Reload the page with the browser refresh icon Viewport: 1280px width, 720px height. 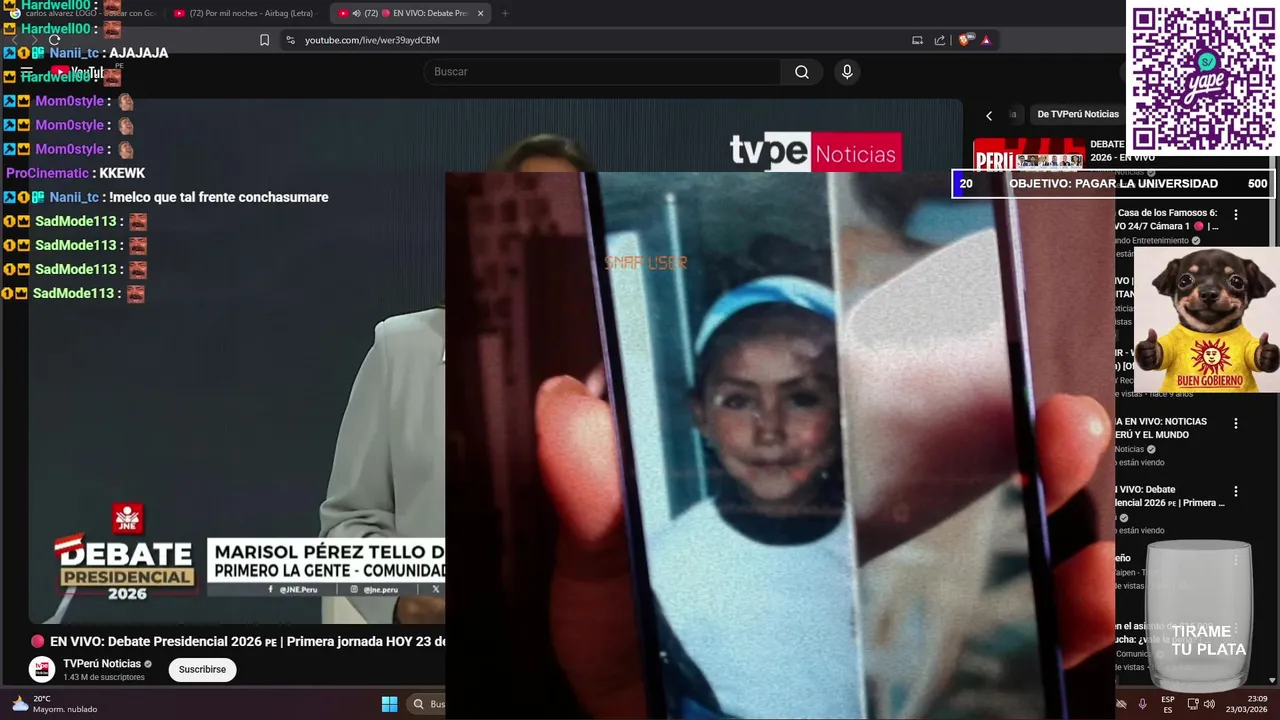pos(55,40)
